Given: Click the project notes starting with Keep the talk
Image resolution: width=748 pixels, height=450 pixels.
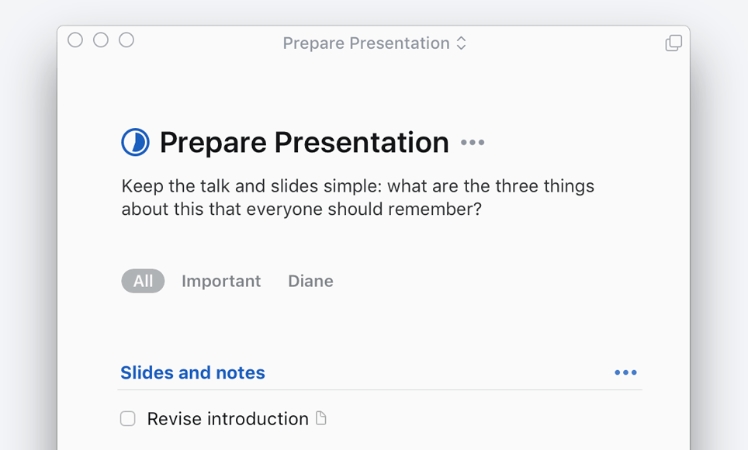Looking at the screenshot, I should pos(357,198).
